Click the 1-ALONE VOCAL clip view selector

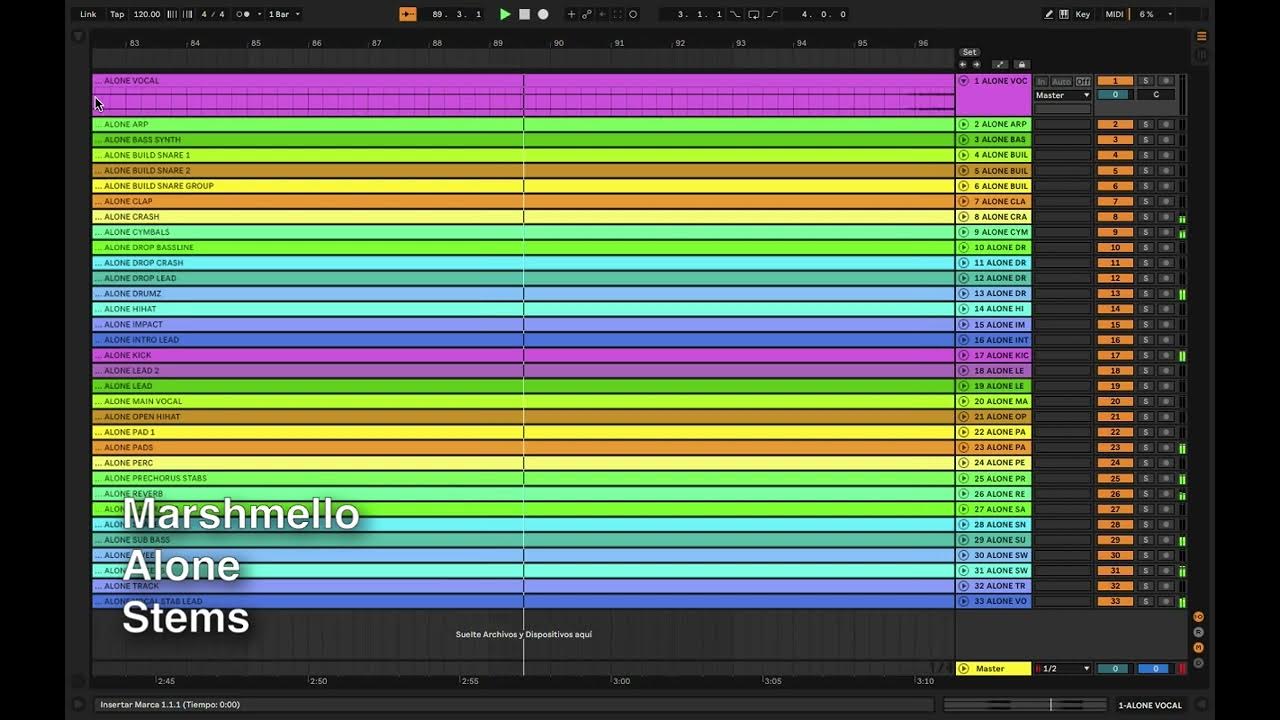(1150, 705)
